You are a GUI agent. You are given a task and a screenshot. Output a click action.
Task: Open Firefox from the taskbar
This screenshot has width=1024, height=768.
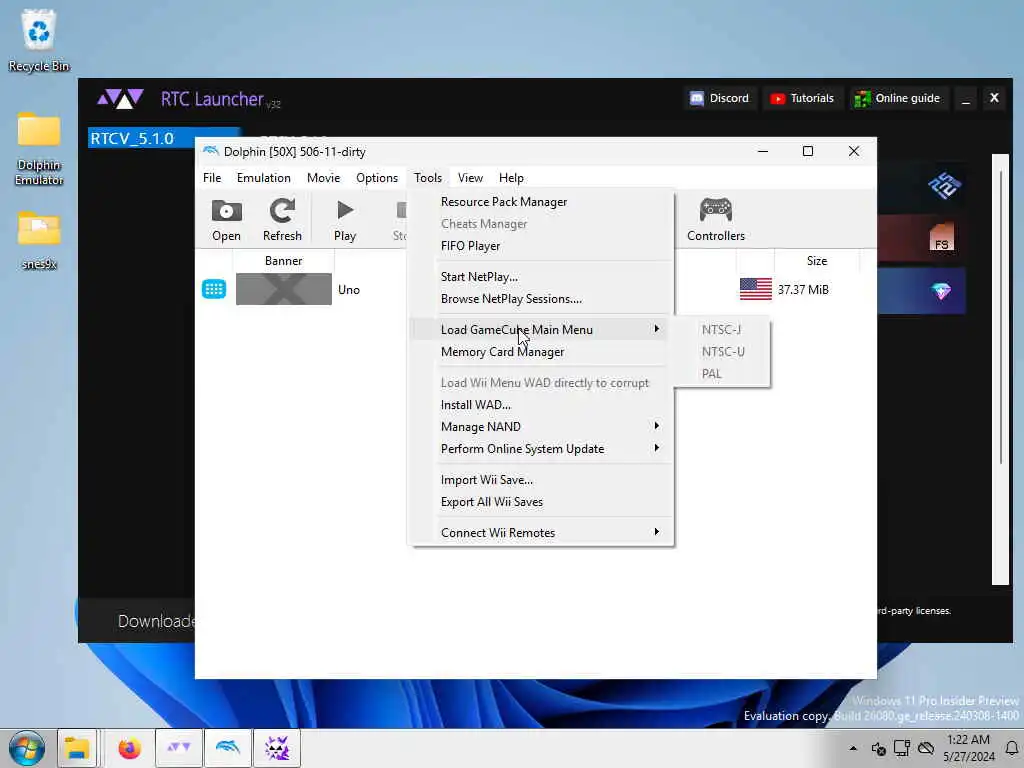(x=129, y=748)
